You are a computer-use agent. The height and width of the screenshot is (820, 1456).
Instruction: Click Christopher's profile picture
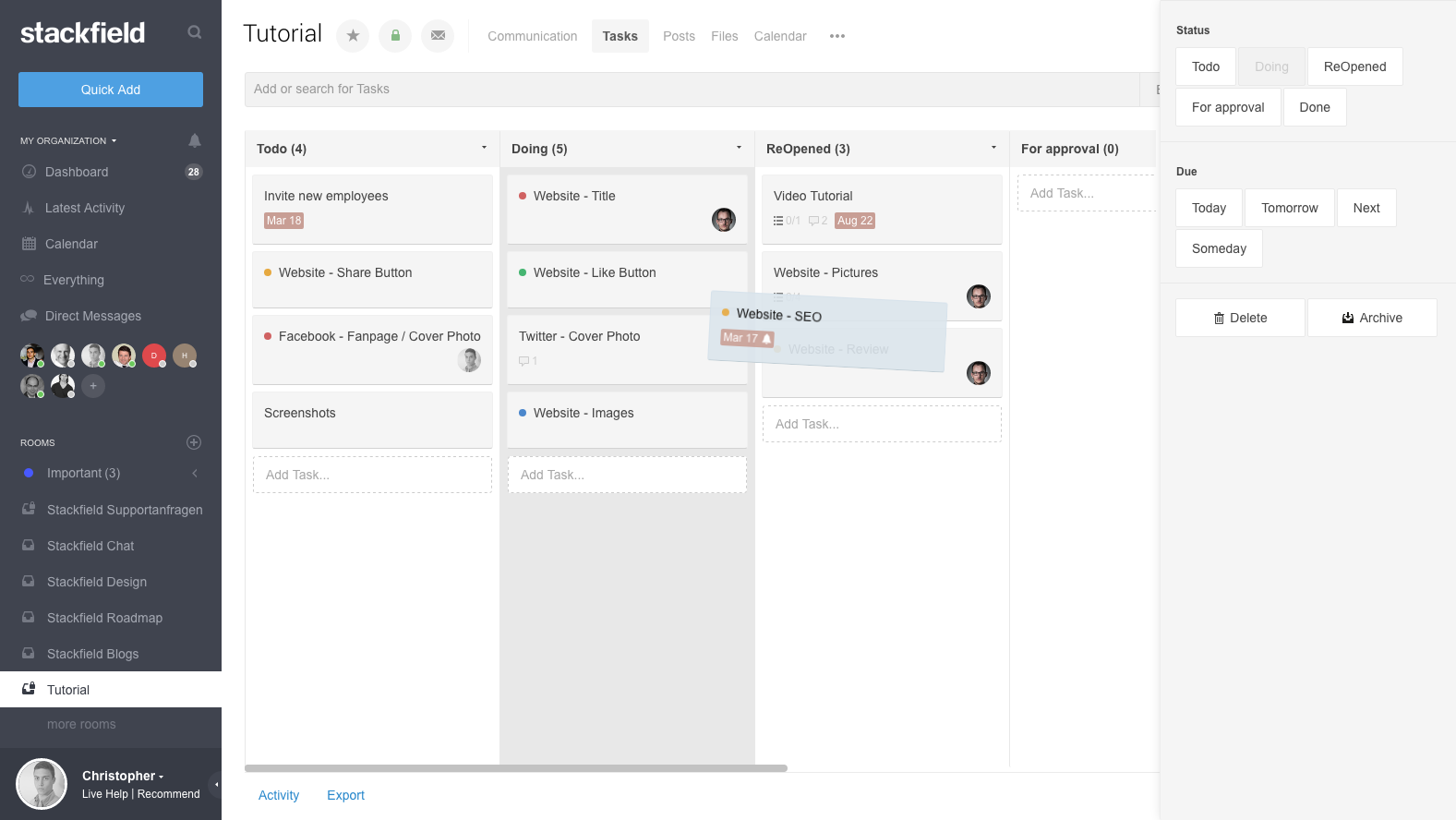click(42, 784)
